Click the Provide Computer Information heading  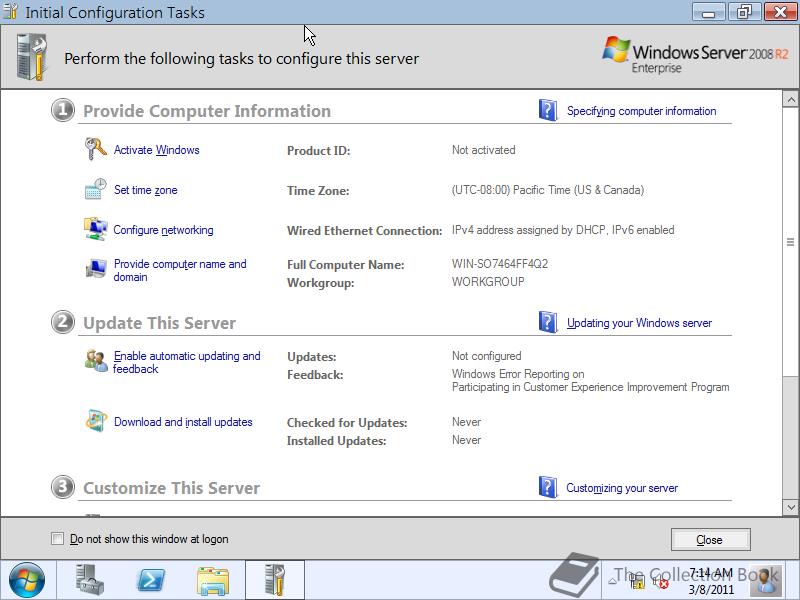click(207, 111)
